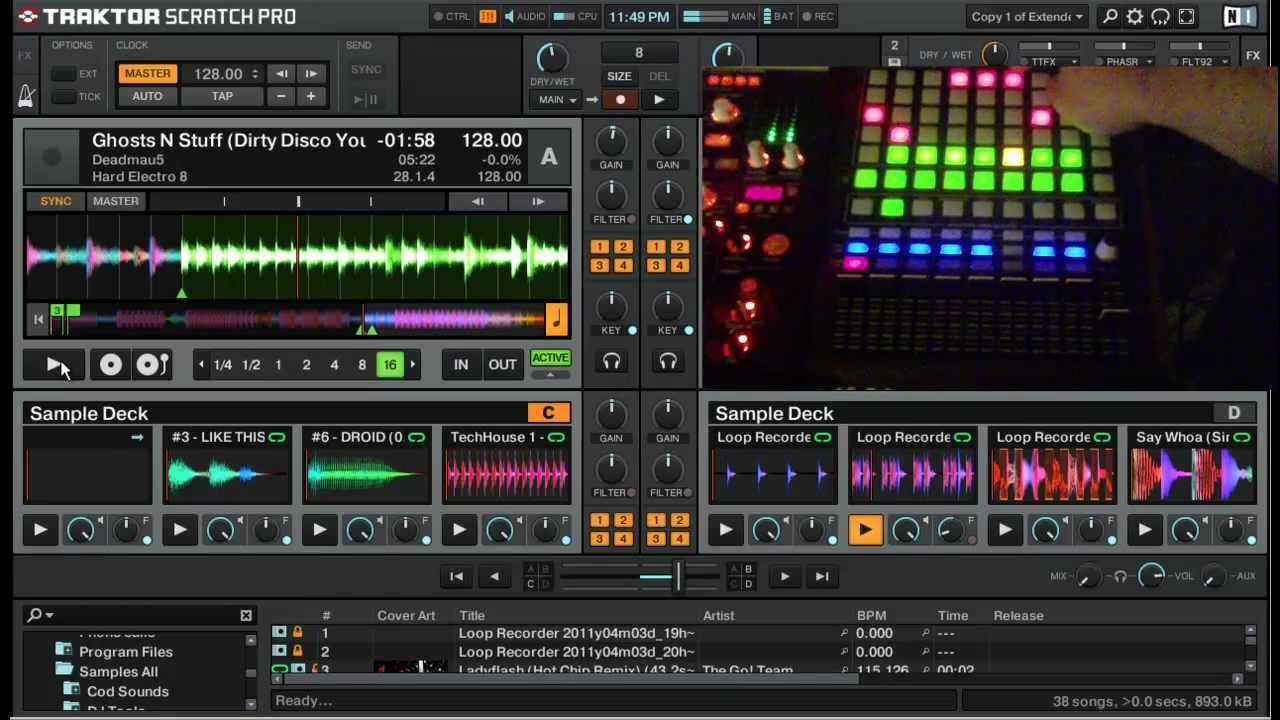1280x720 pixels.
Task: Click the magnifier icon in the header
Action: 1110,16
